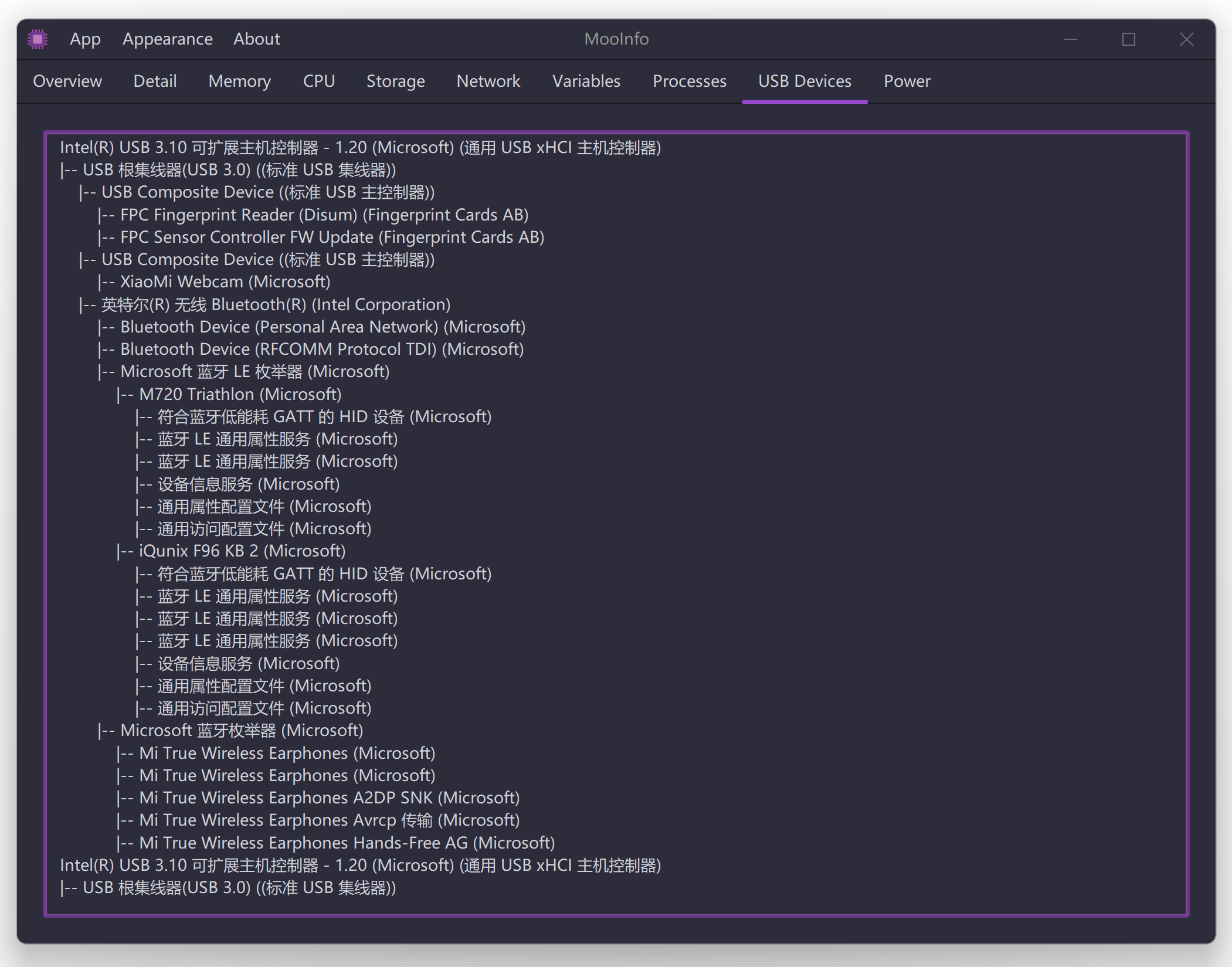This screenshot has width=1232, height=967.
Task: Click the Mi True Wireless Earphones Hands-Free AG line
Action: 335,843
